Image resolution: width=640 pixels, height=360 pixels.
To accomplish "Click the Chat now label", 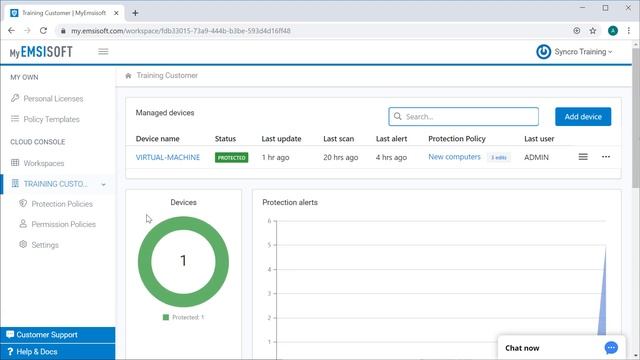I will pos(522,348).
